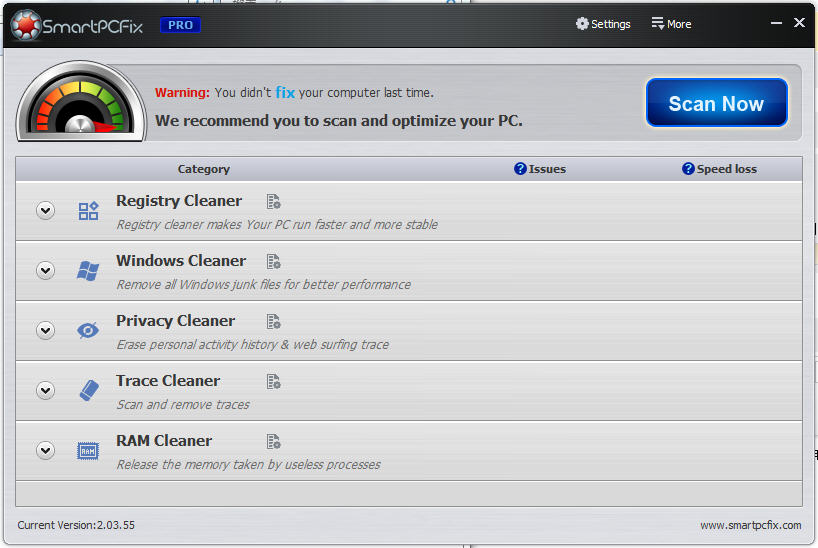The height and width of the screenshot is (548, 818).
Task: Click 'Release the memory taken by useless processes'
Action: [249, 464]
